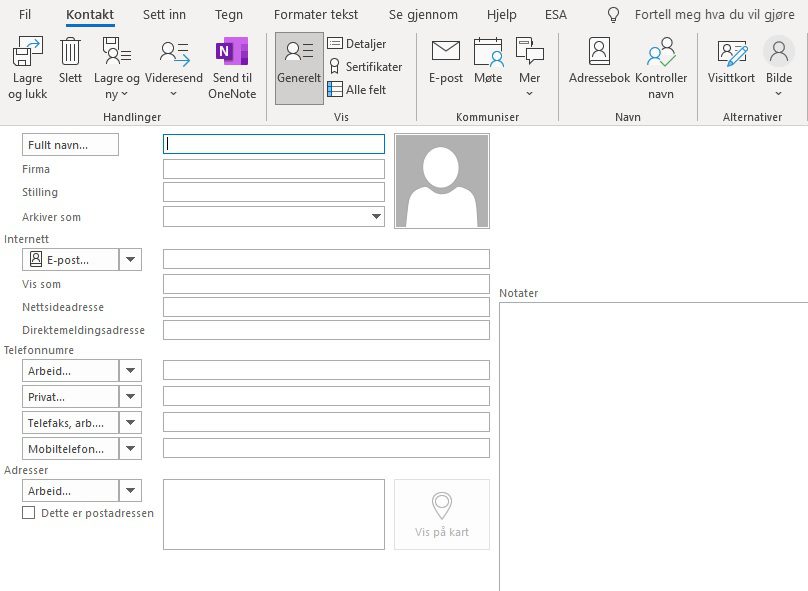
Task: Enable Dette er postadressen checkbox
Action: click(x=29, y=513)
